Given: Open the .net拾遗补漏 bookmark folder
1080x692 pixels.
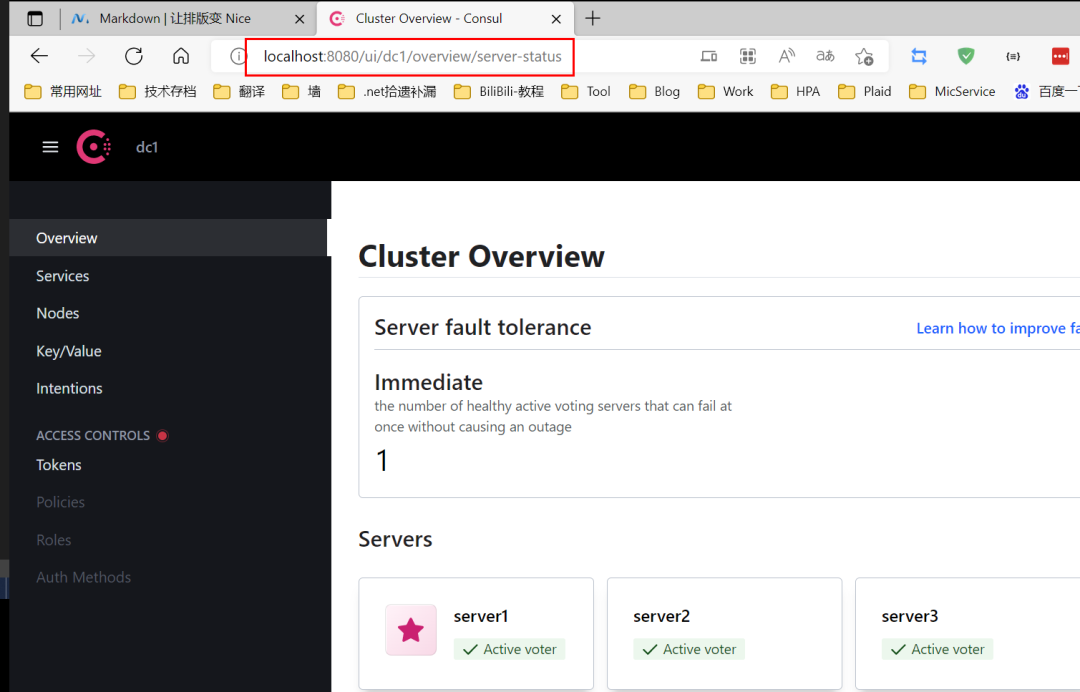Looking at the screenshot, I should point(387,92).
